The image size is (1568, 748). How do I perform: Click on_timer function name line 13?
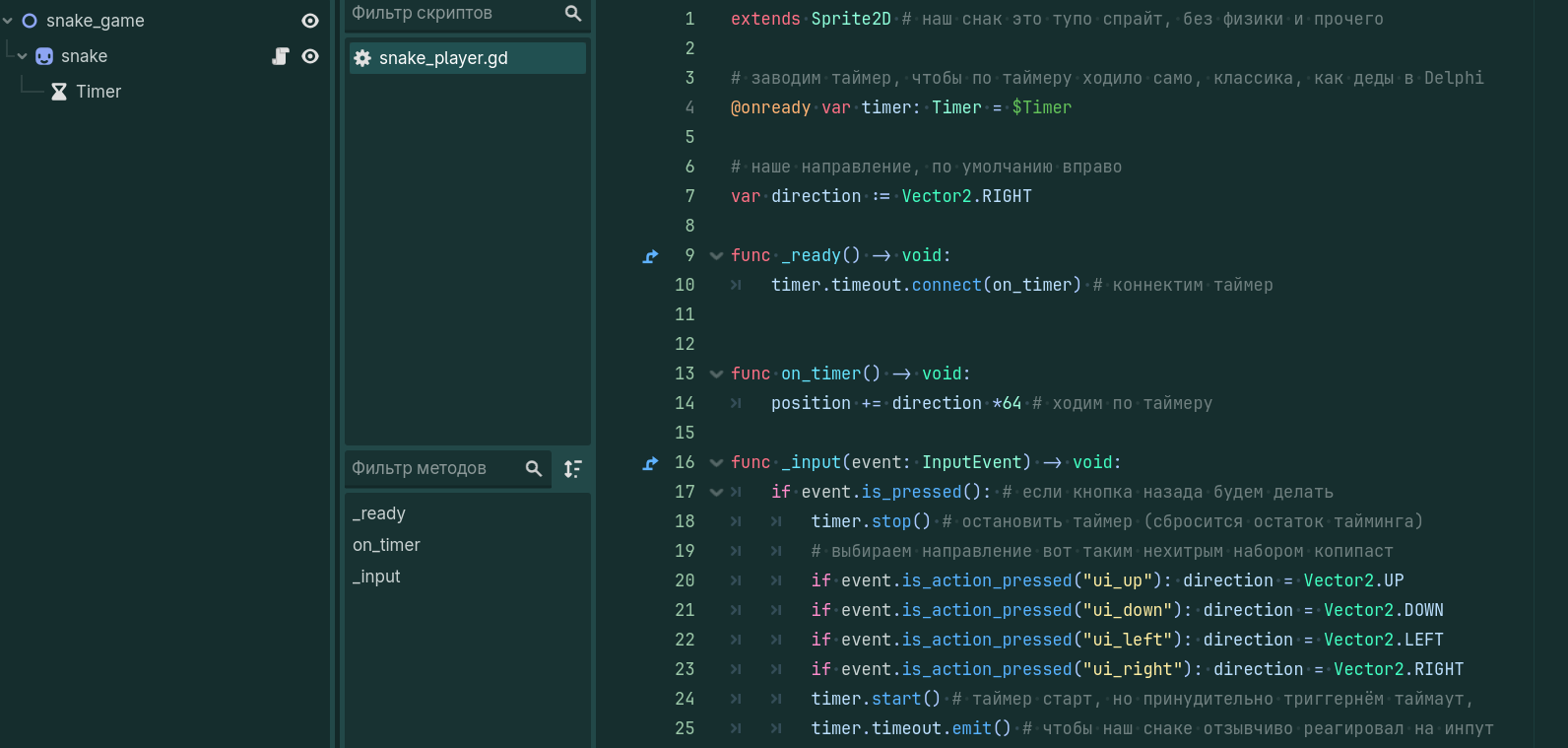(x=821, y=374)
